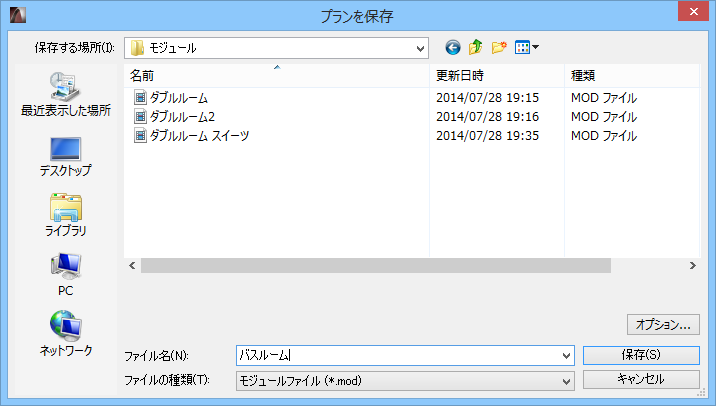
Task: Select the ダブルルーム スイーツ file icon
Action: 140,136
